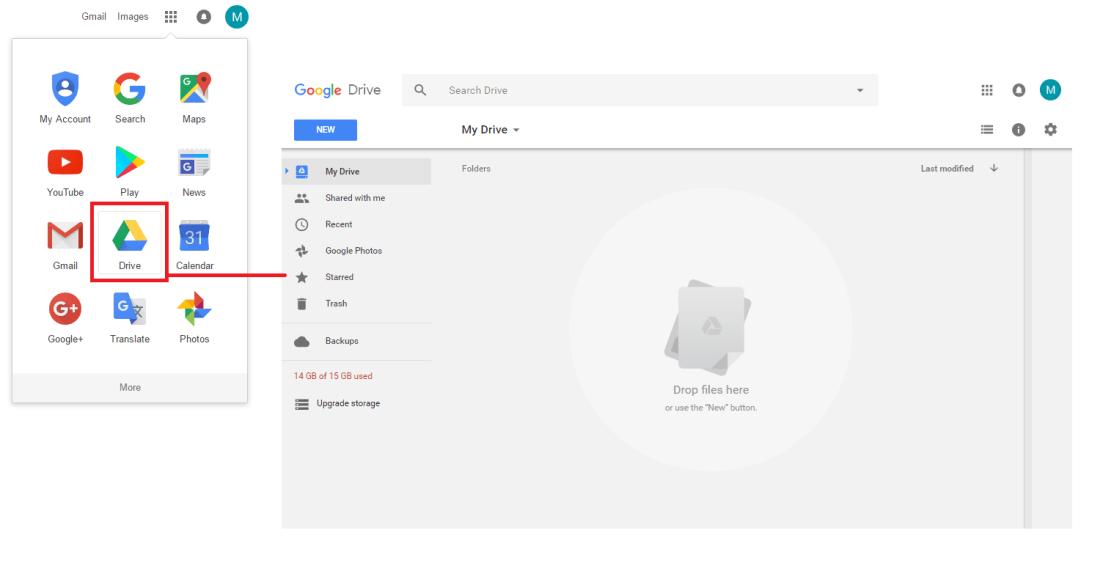Open Shared with me in sidebar

[x=357, y=198]
